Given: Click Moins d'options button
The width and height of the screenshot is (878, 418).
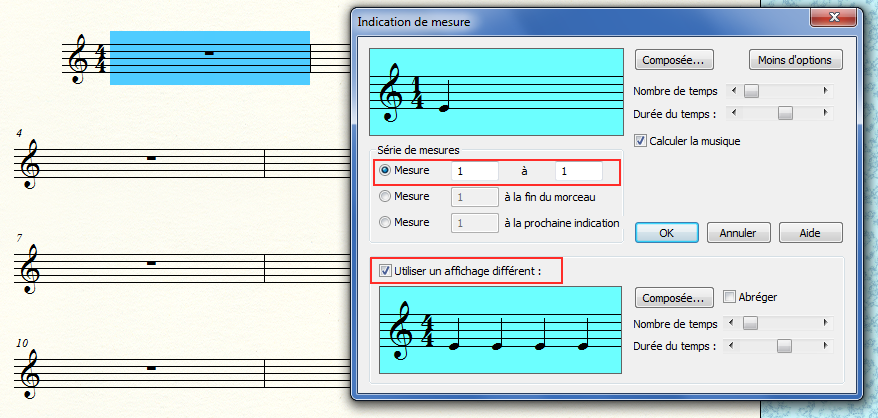Looking at the screenshot, I should (795, 60).
